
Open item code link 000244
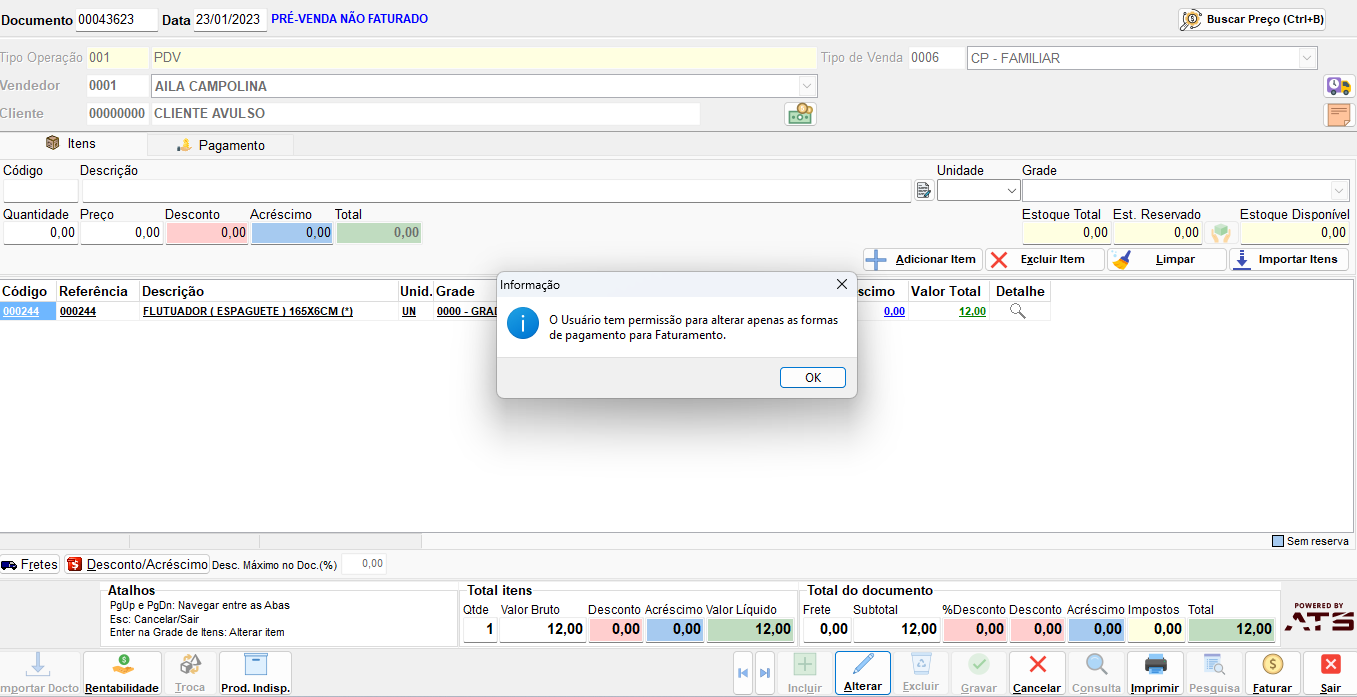pyautogui.click(x=21, y=311)
